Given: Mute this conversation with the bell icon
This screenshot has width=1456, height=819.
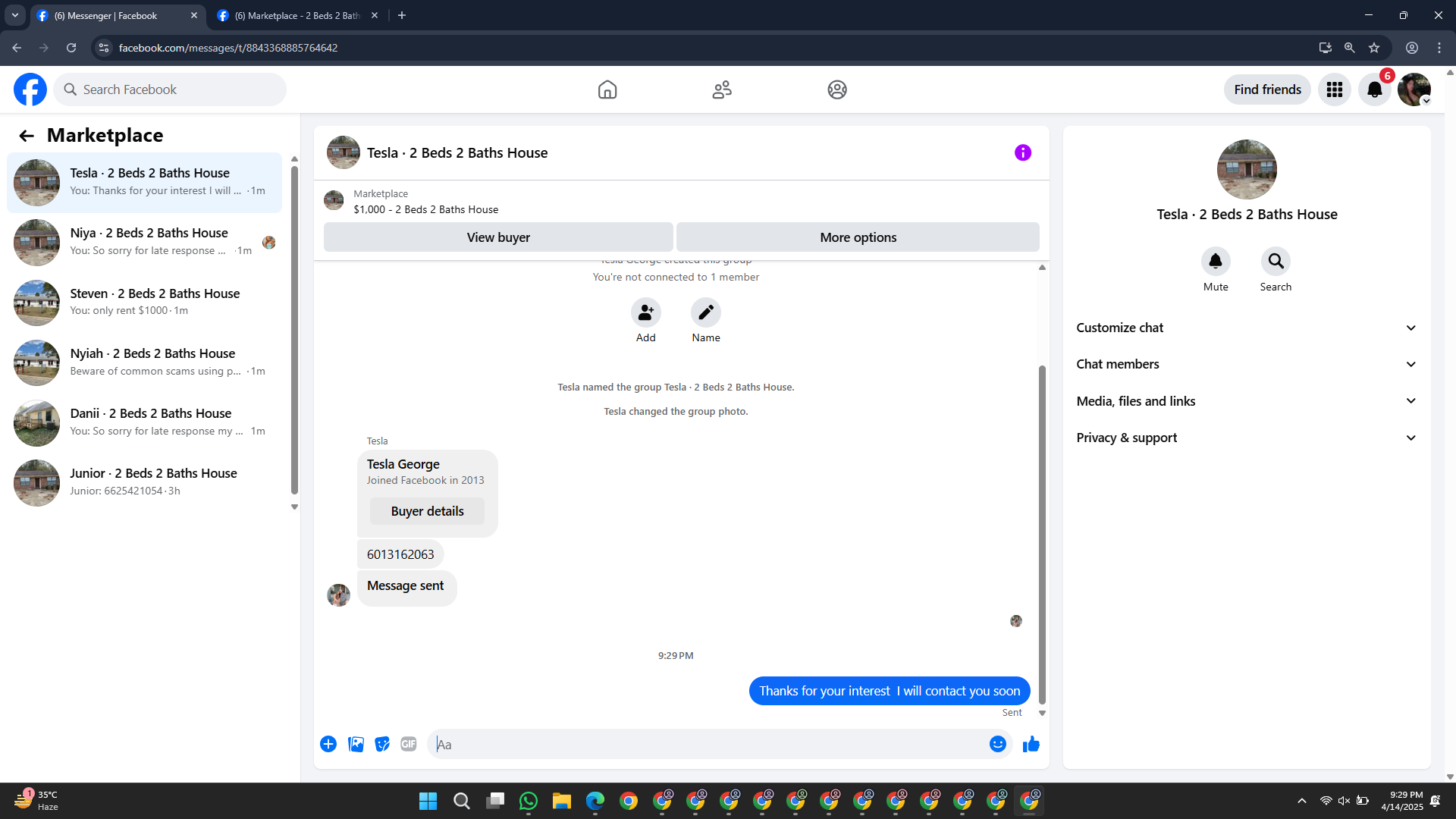Looking at the screenshot, I should [x=1215, y=262].
